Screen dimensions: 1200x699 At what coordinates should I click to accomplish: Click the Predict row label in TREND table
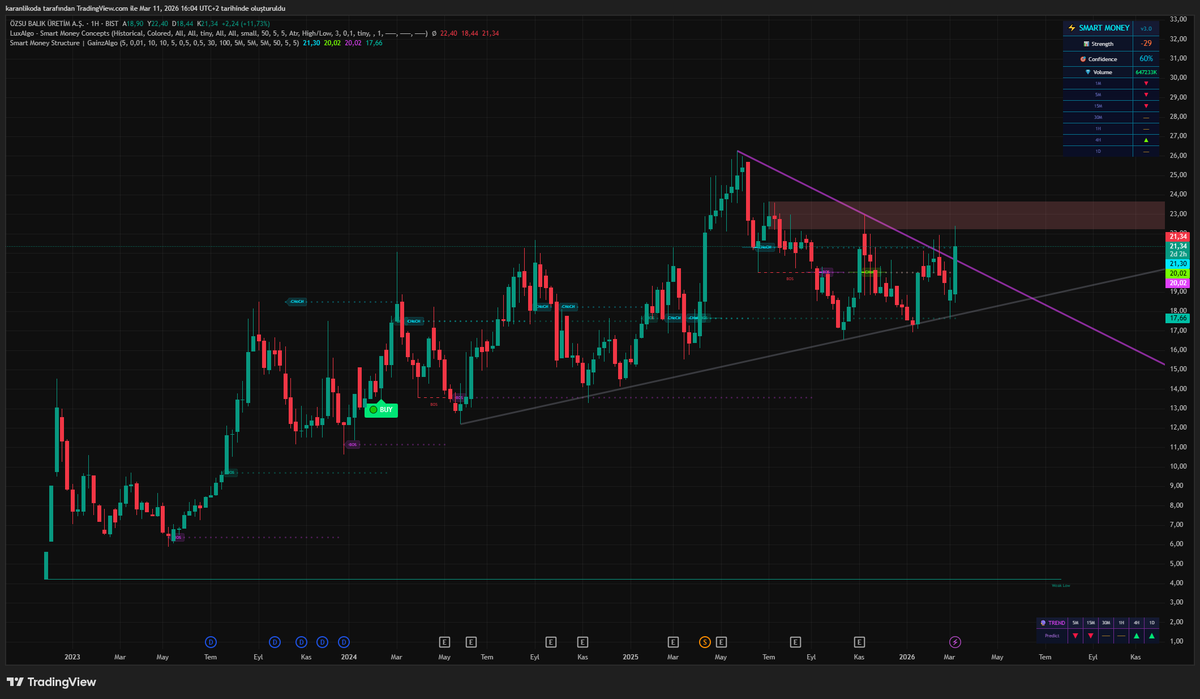click(1052, 636)
